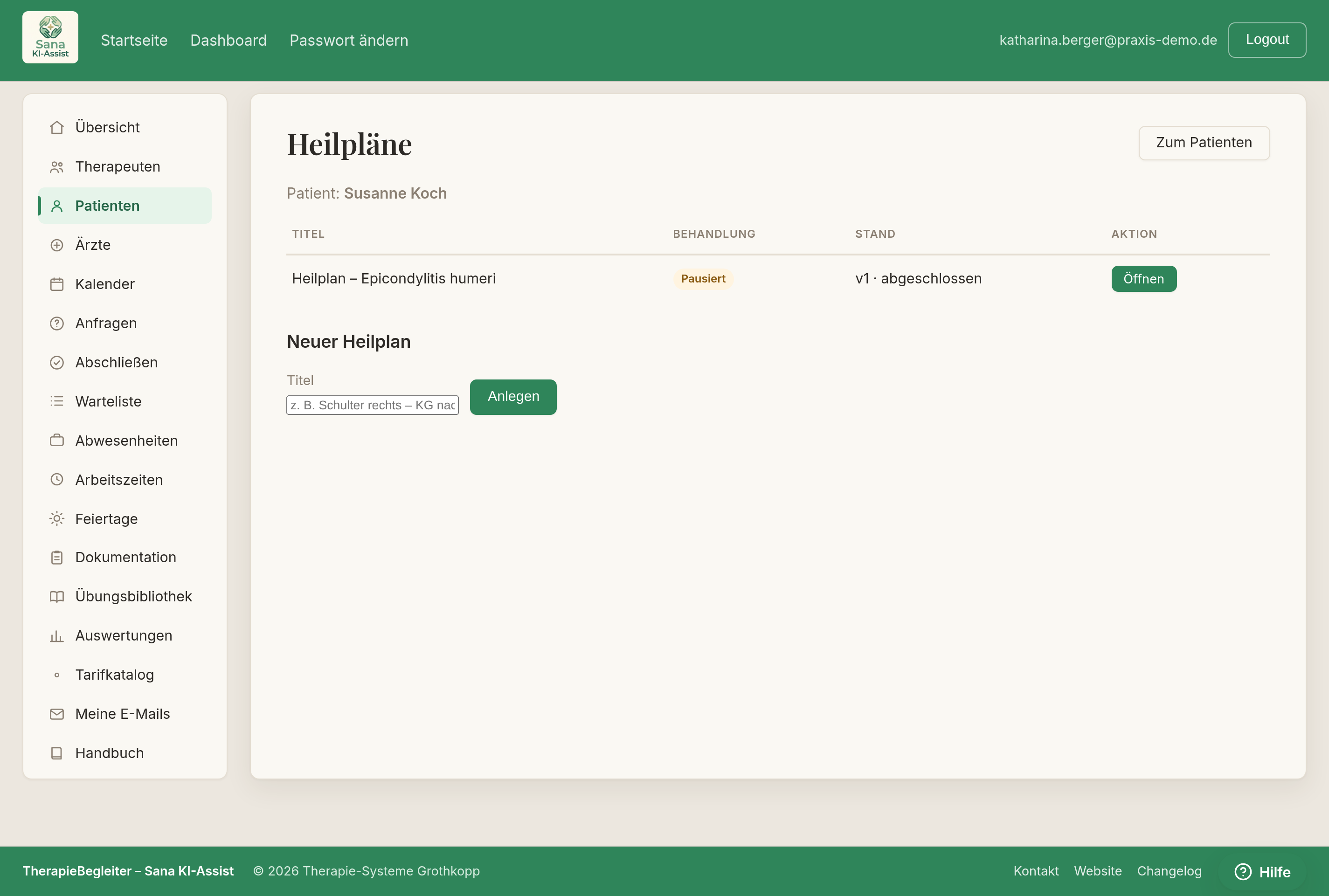Select Patienten in the sidebar
Image resolution: width=1329 pixels, height=896 pixels.
(x=125, y=206)
